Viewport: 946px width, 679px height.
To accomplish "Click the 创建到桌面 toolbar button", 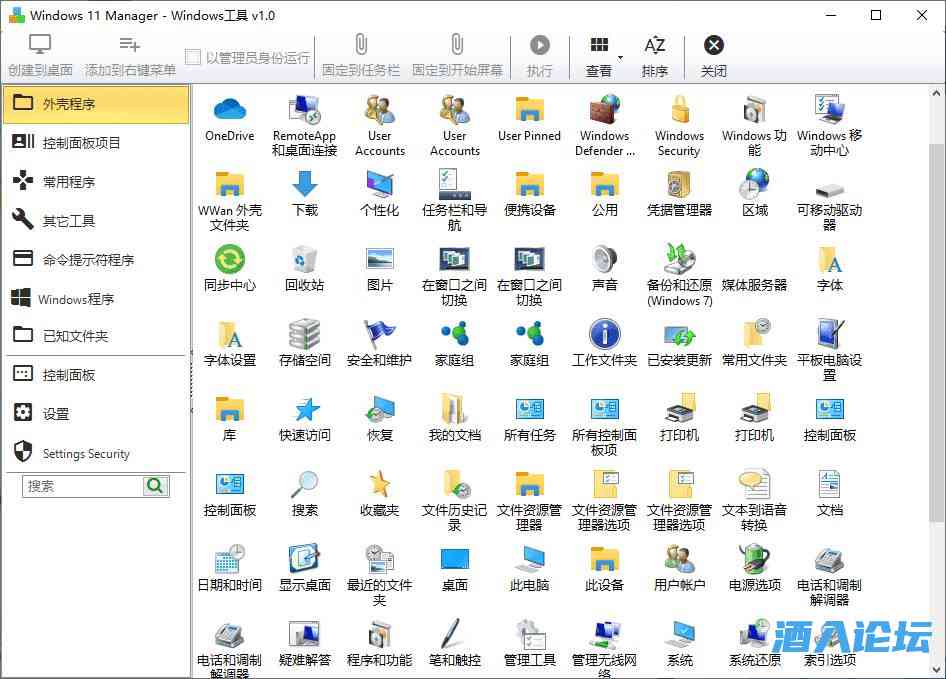I will pyautogui.click(x=40, y=56).
